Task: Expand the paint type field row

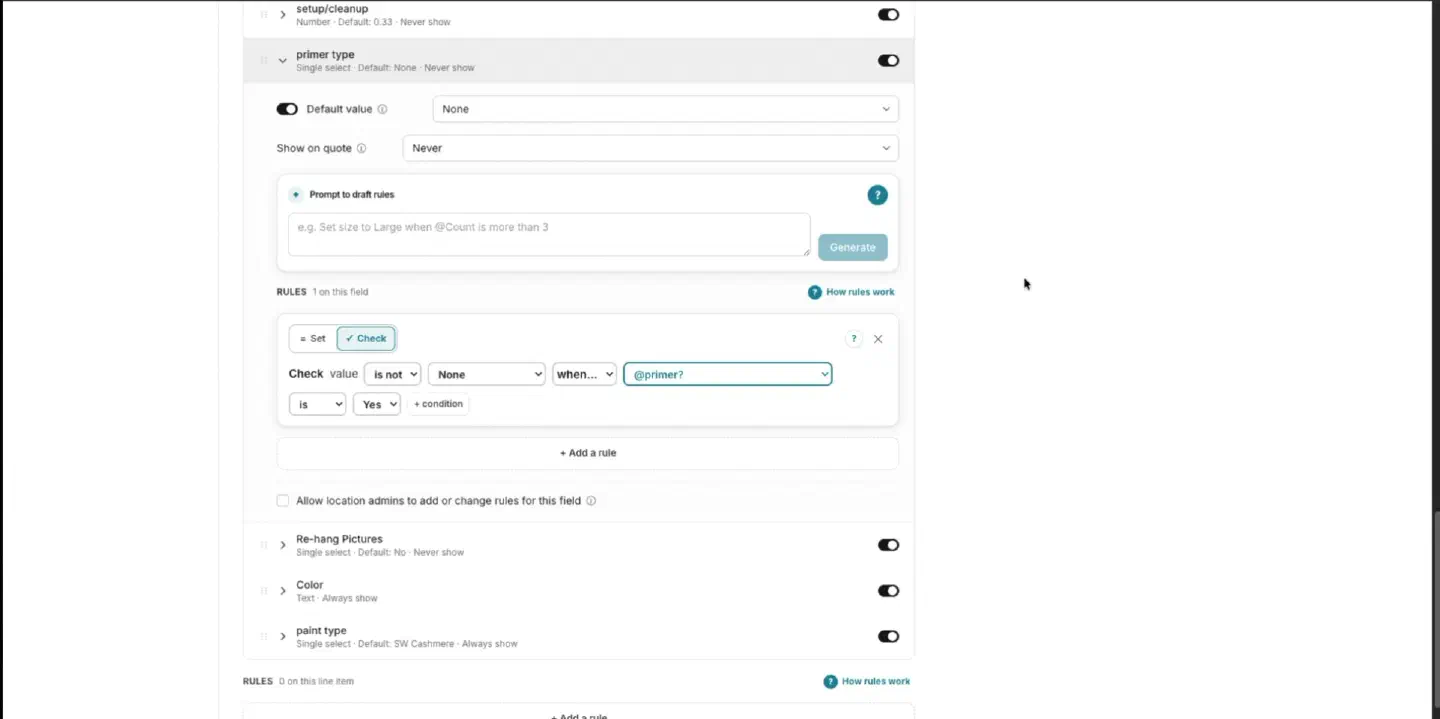Action: [283, 637]
